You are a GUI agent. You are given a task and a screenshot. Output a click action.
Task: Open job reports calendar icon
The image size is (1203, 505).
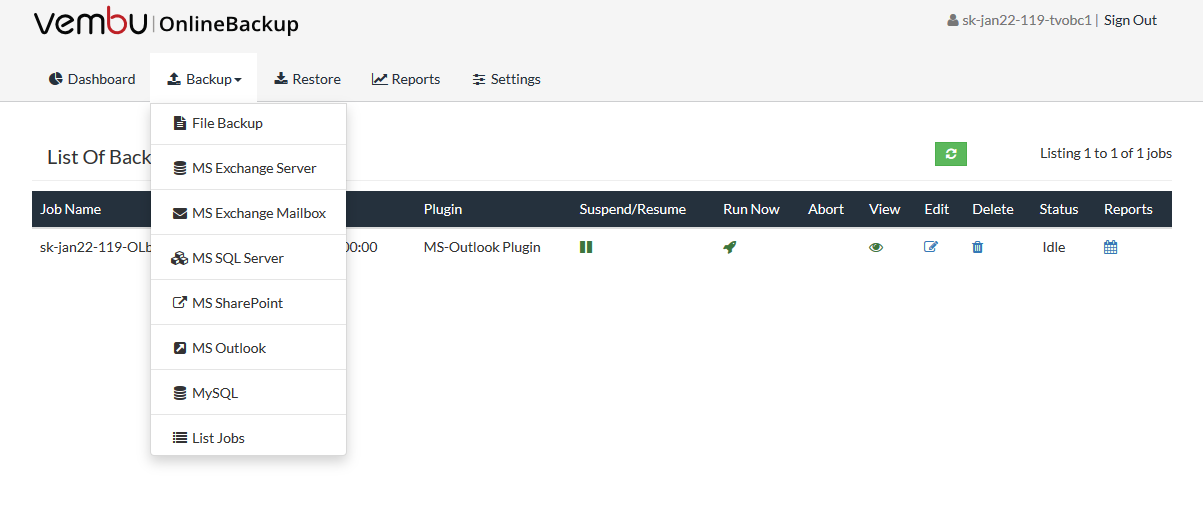click(1110, 247)
